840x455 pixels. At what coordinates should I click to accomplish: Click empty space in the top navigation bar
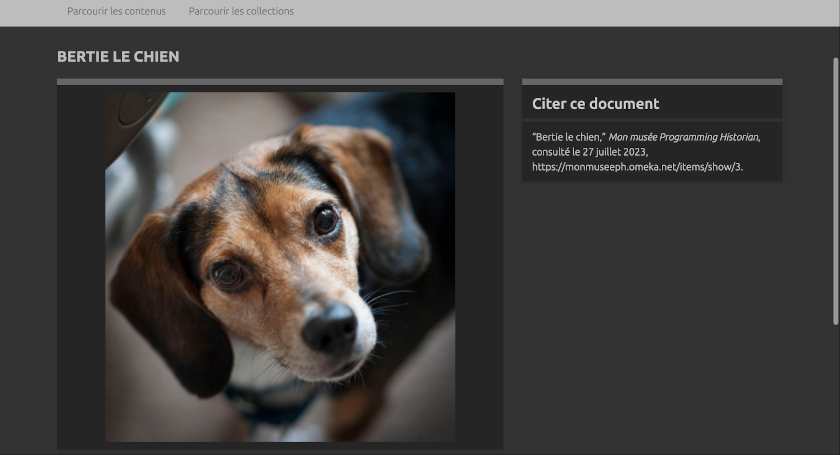(x=560, y=12)
